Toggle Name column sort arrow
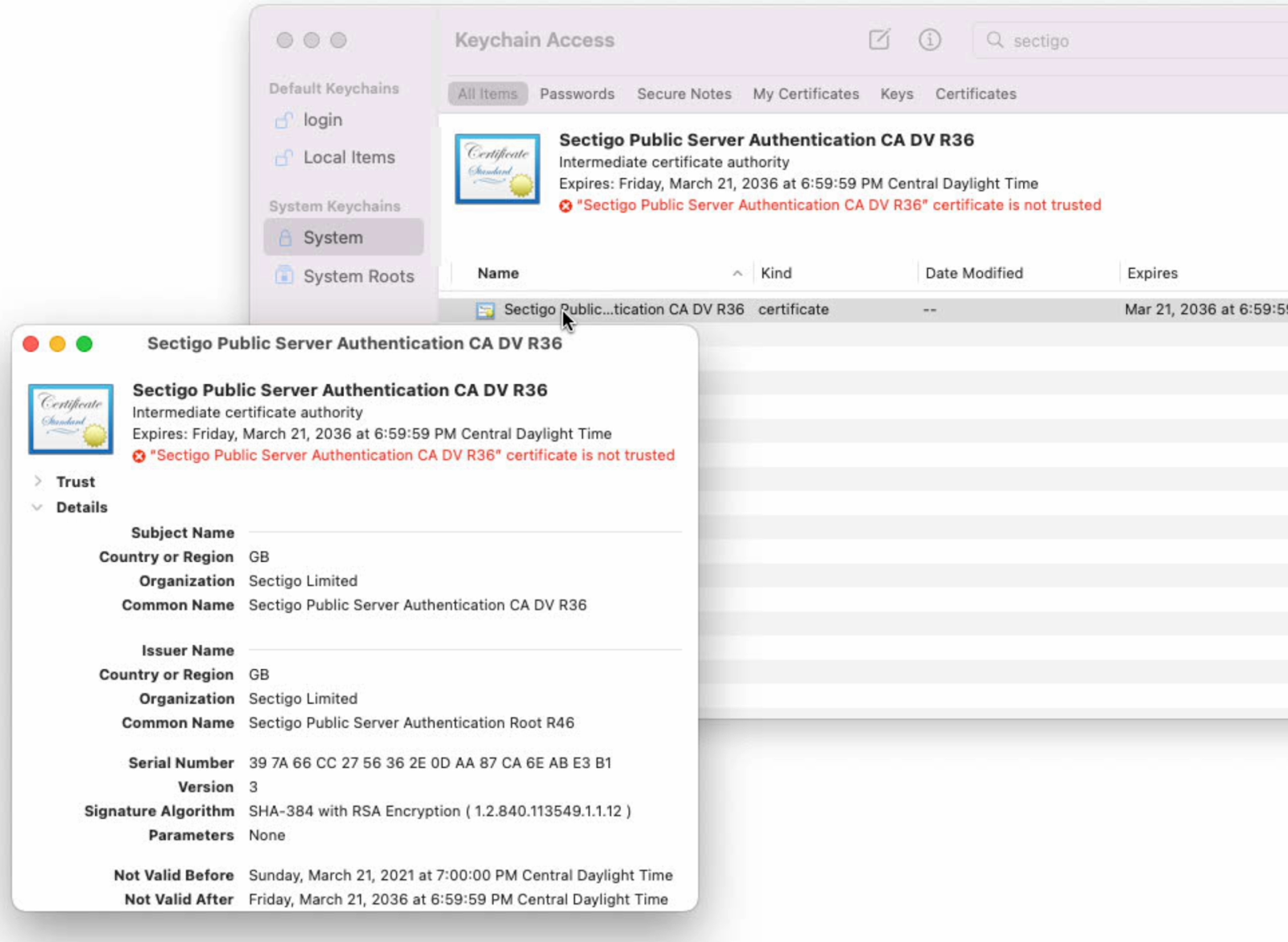 point(737,274)
